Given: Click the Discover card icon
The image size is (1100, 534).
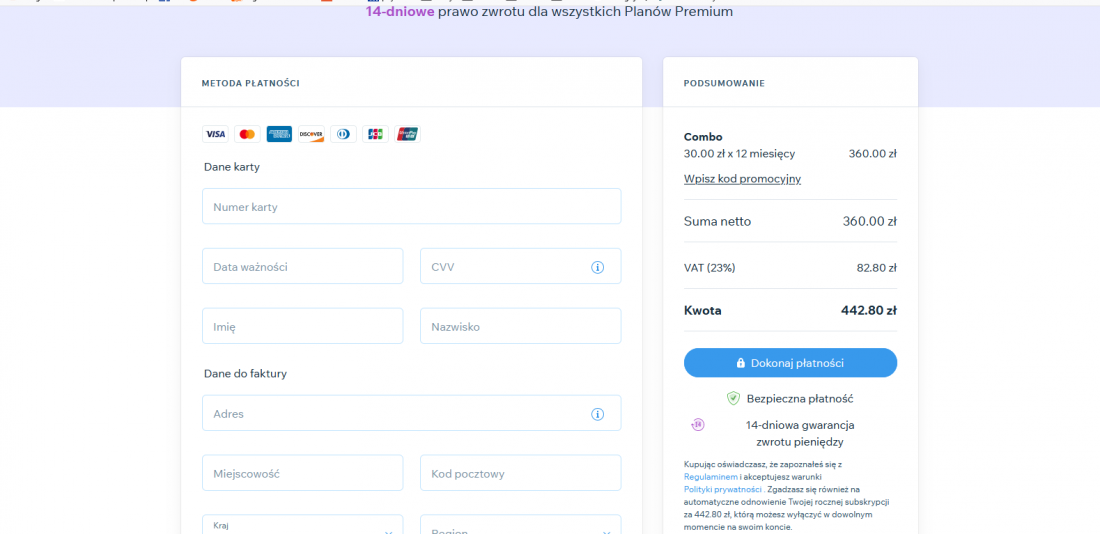Looking at the screenshot, I should point(311,134).
